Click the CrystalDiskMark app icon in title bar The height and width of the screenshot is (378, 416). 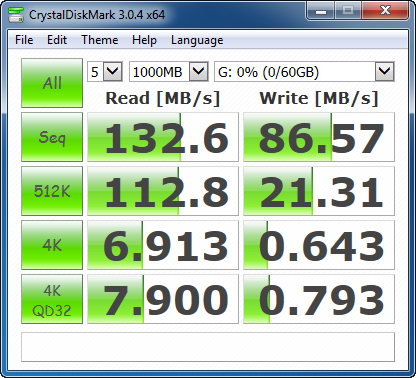pyautogui.click(x=16, y=15)
